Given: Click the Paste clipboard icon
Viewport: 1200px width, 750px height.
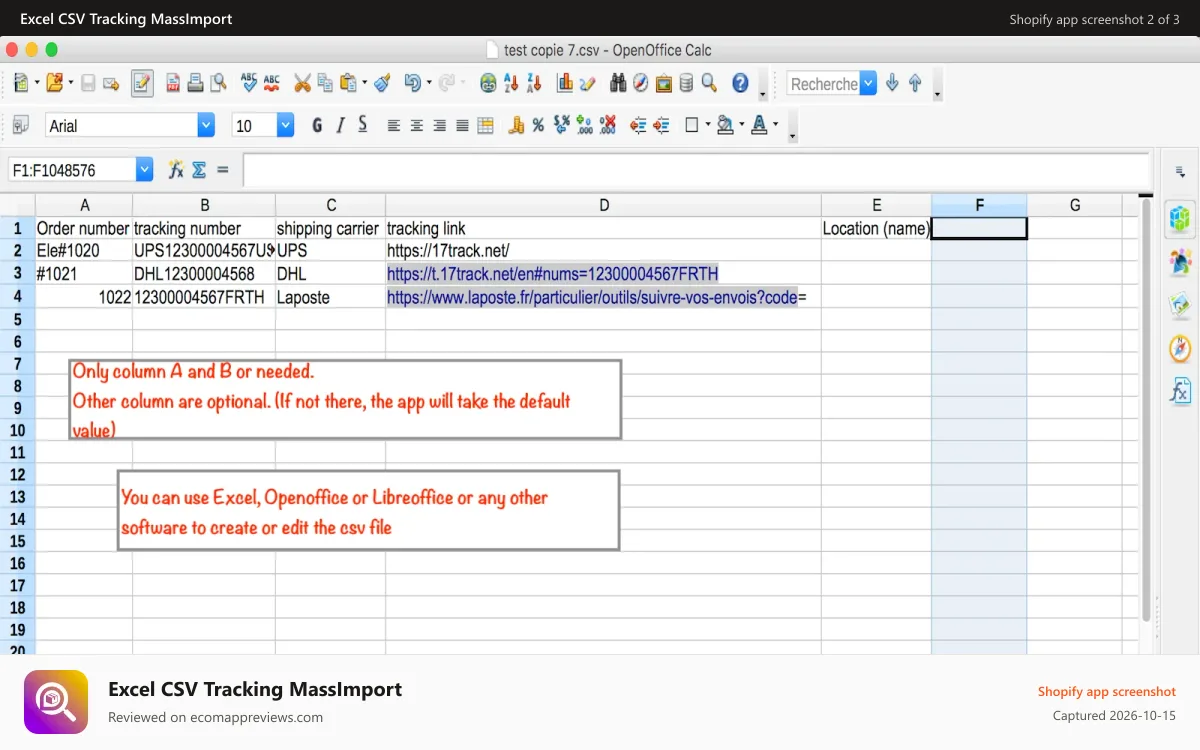Looking at the screenshot, I should (x=348, y=83).
